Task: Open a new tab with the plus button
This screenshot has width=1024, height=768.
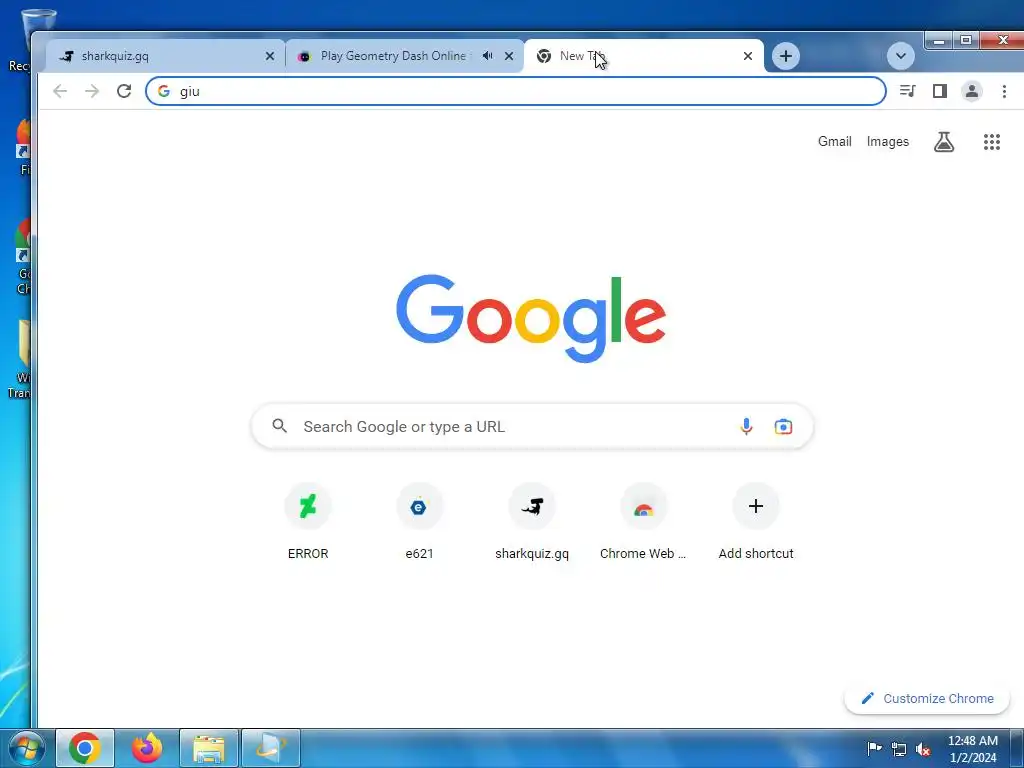Action: click(x=786, y=56)
